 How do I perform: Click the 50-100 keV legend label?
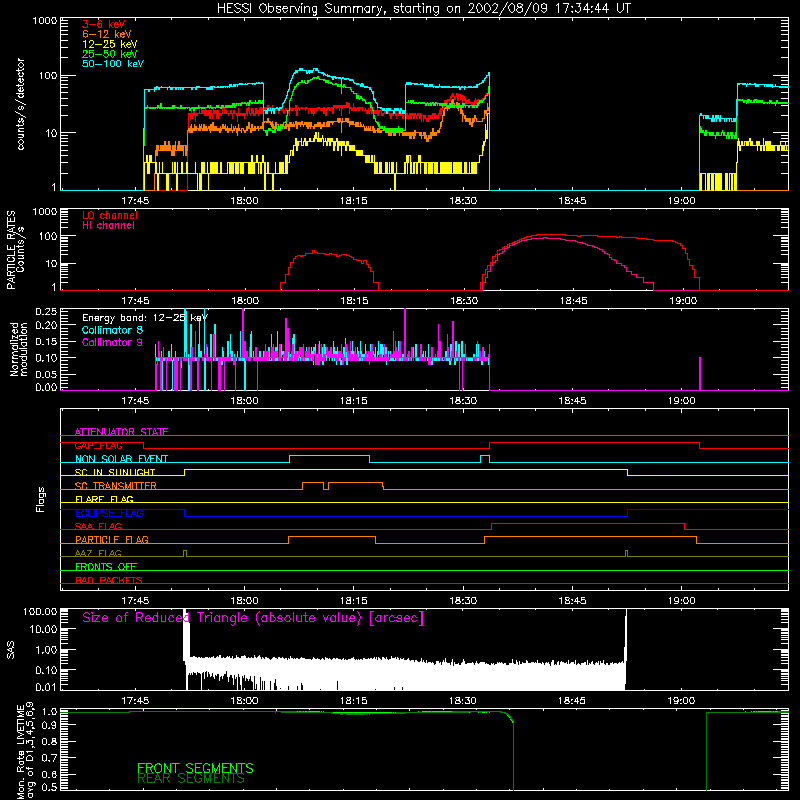click(113, 64)
